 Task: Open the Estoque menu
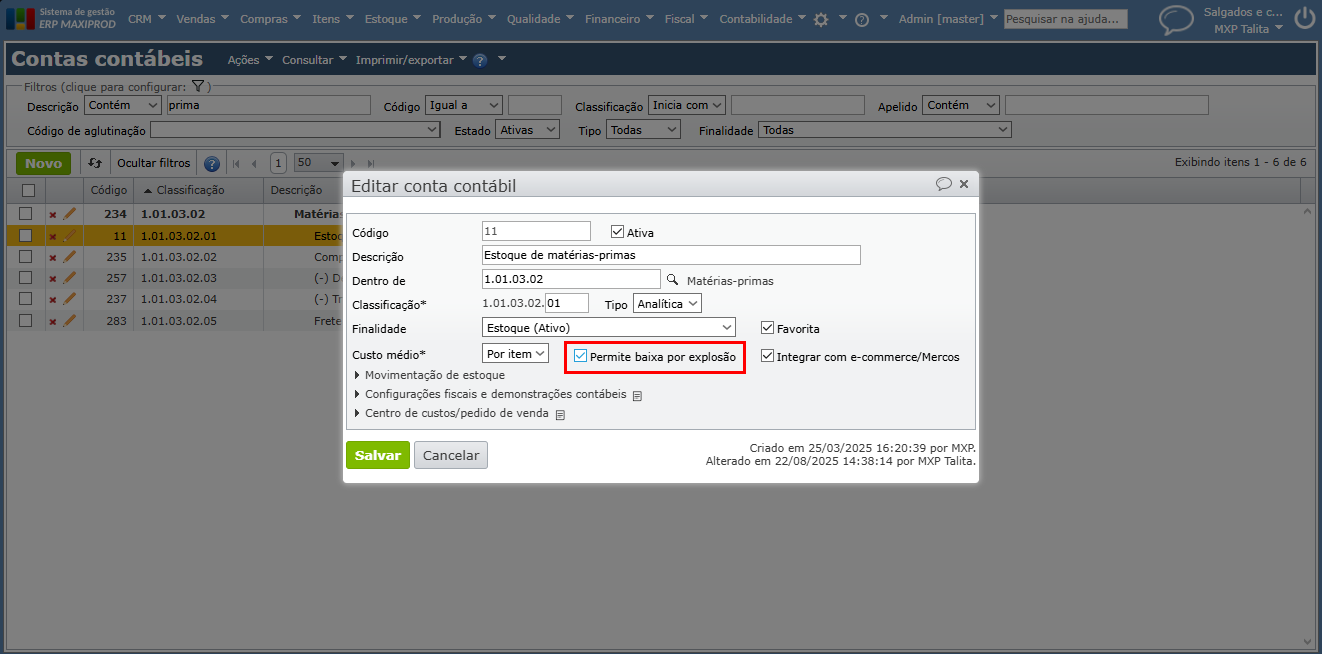(x=391, y=19)
